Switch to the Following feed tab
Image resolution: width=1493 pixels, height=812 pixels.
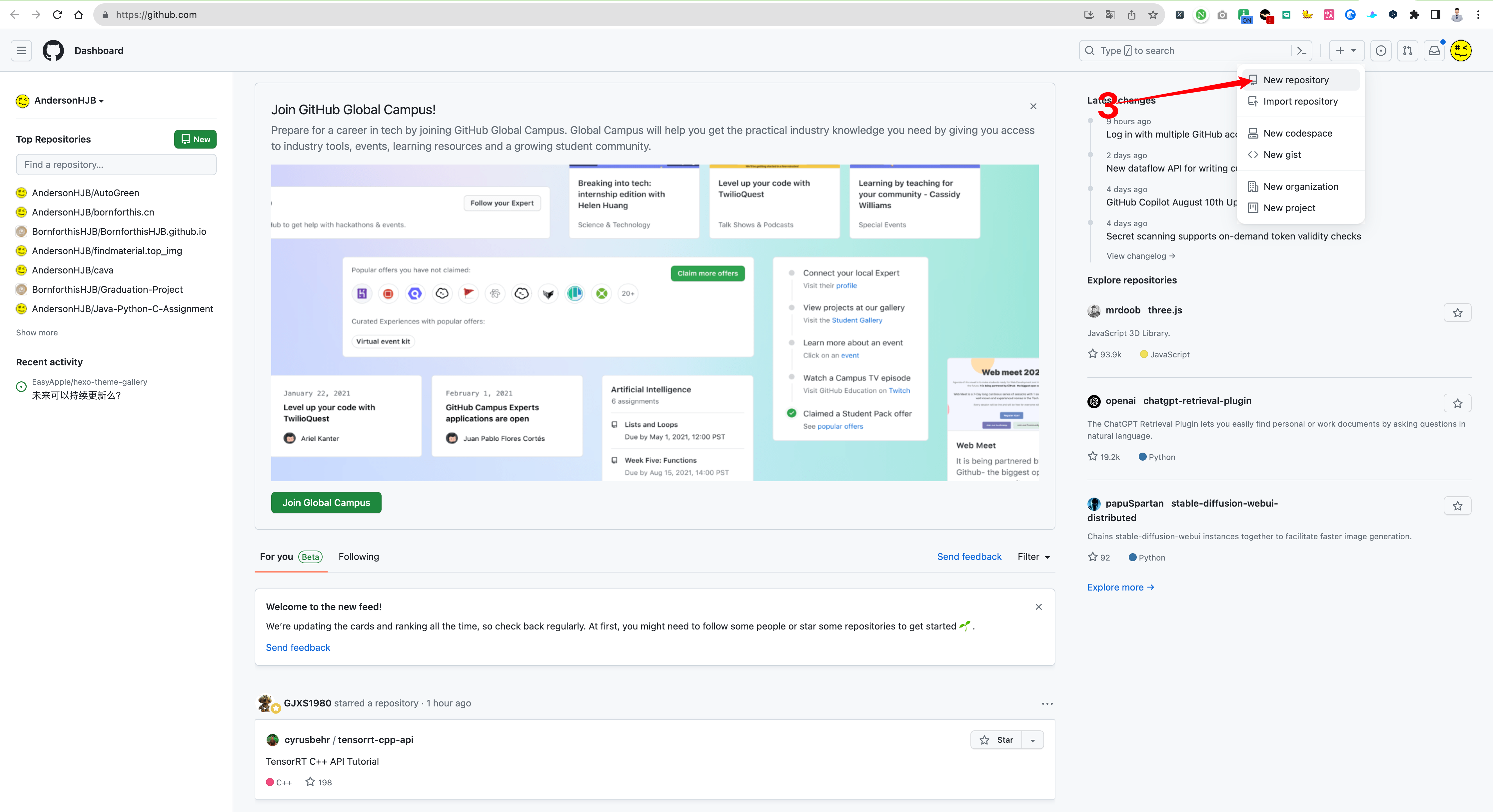[359, 557]
